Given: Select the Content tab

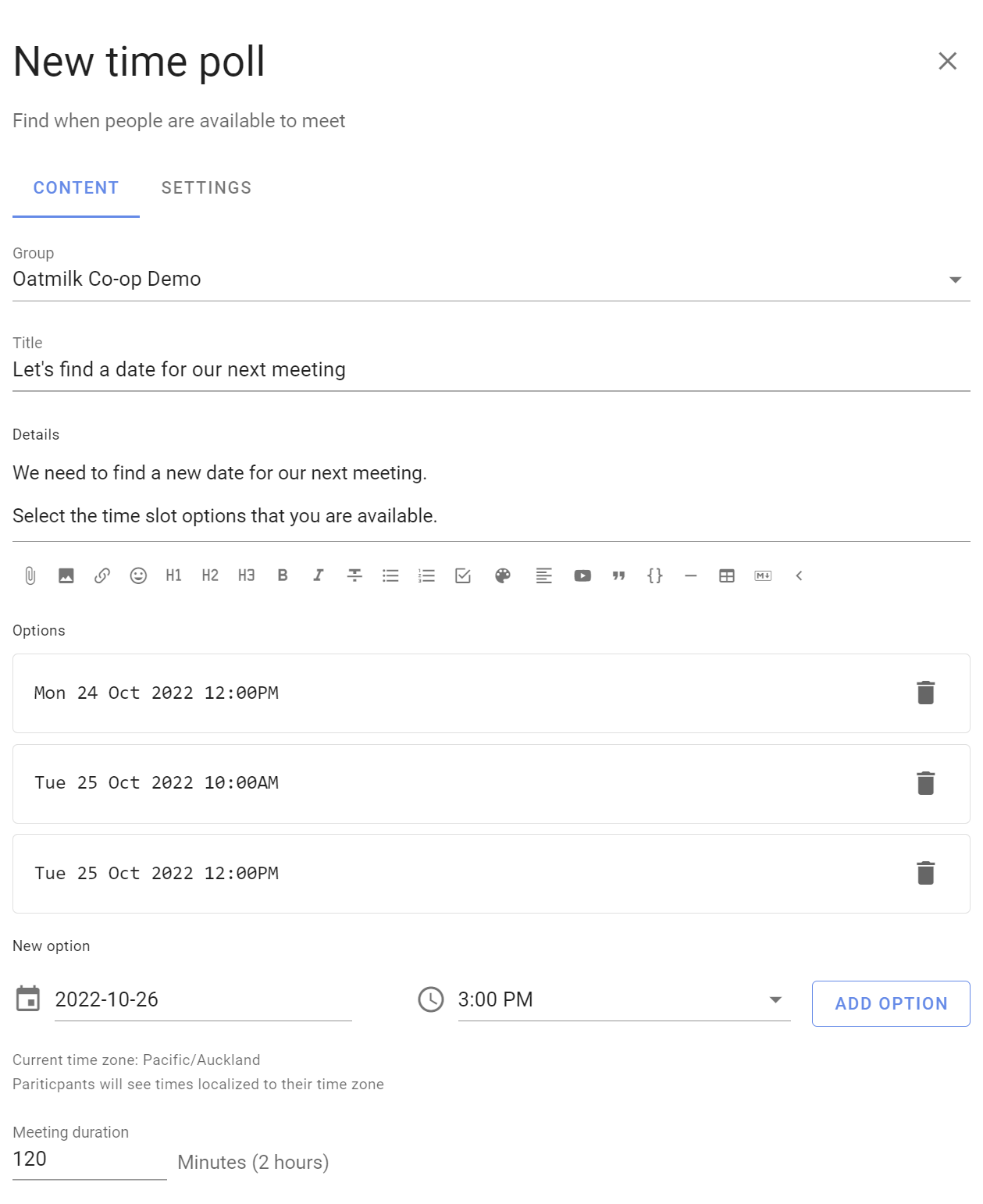Looking at the screenshot, I should coord(76,188).
